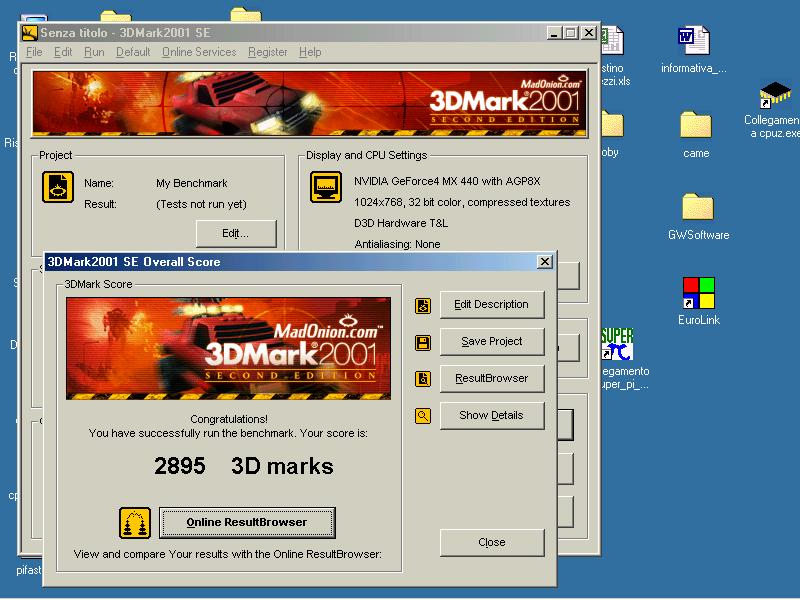
Task: Click the Antialiasing: None text
Action: tap(397, 244)
